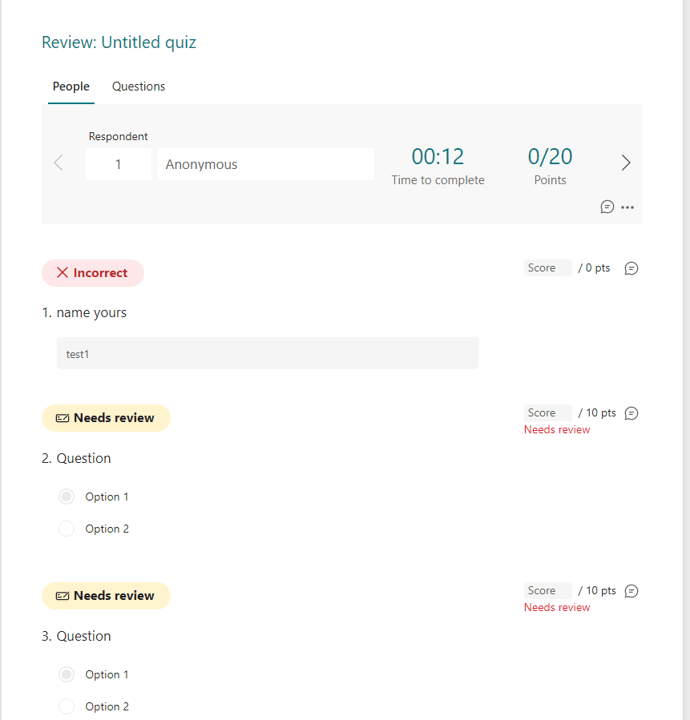Click Needs review badge above question 3
Image resolution: width=690 pixels, height=720 pixels.
(x=106, y=596)
